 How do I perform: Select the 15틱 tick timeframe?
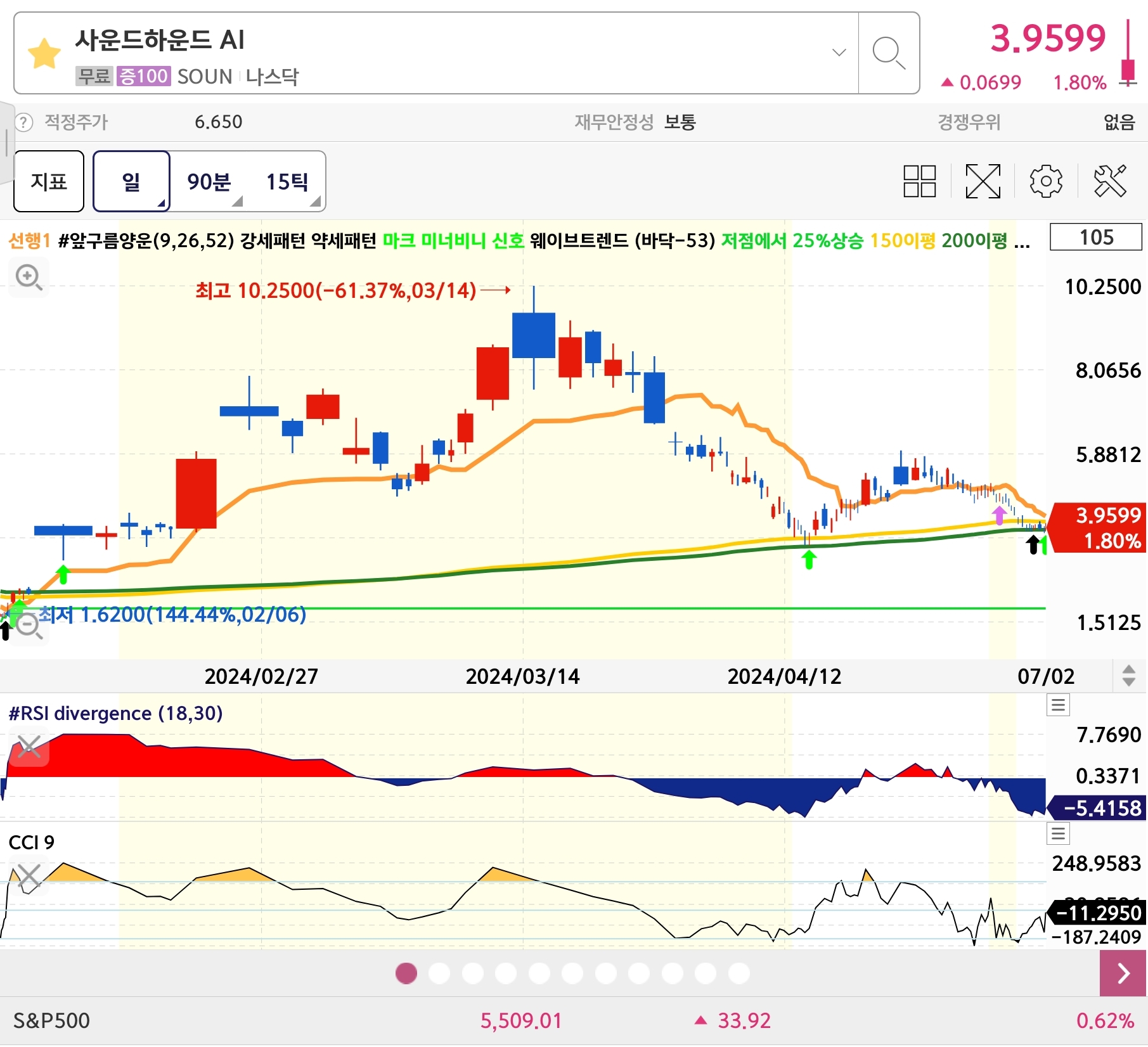tap(287, 181)
